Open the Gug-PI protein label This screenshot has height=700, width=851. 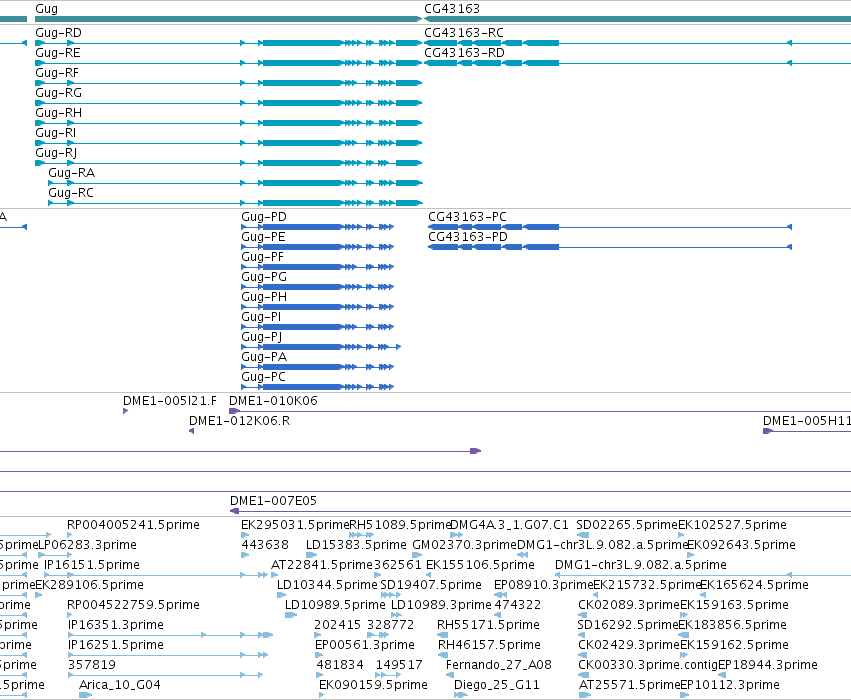pos(261,317)
